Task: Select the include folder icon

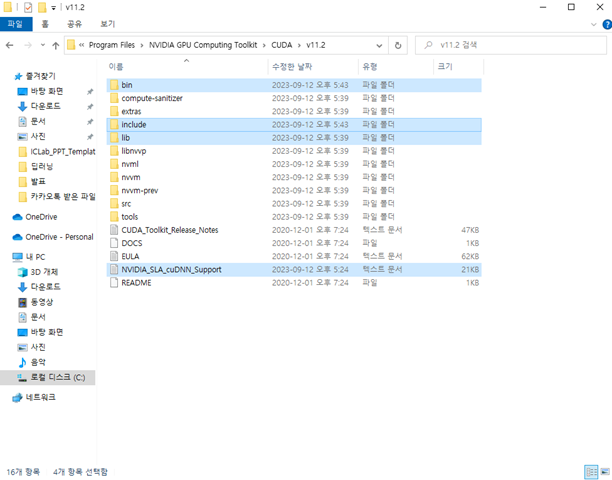Action: (x=114, y=124)
